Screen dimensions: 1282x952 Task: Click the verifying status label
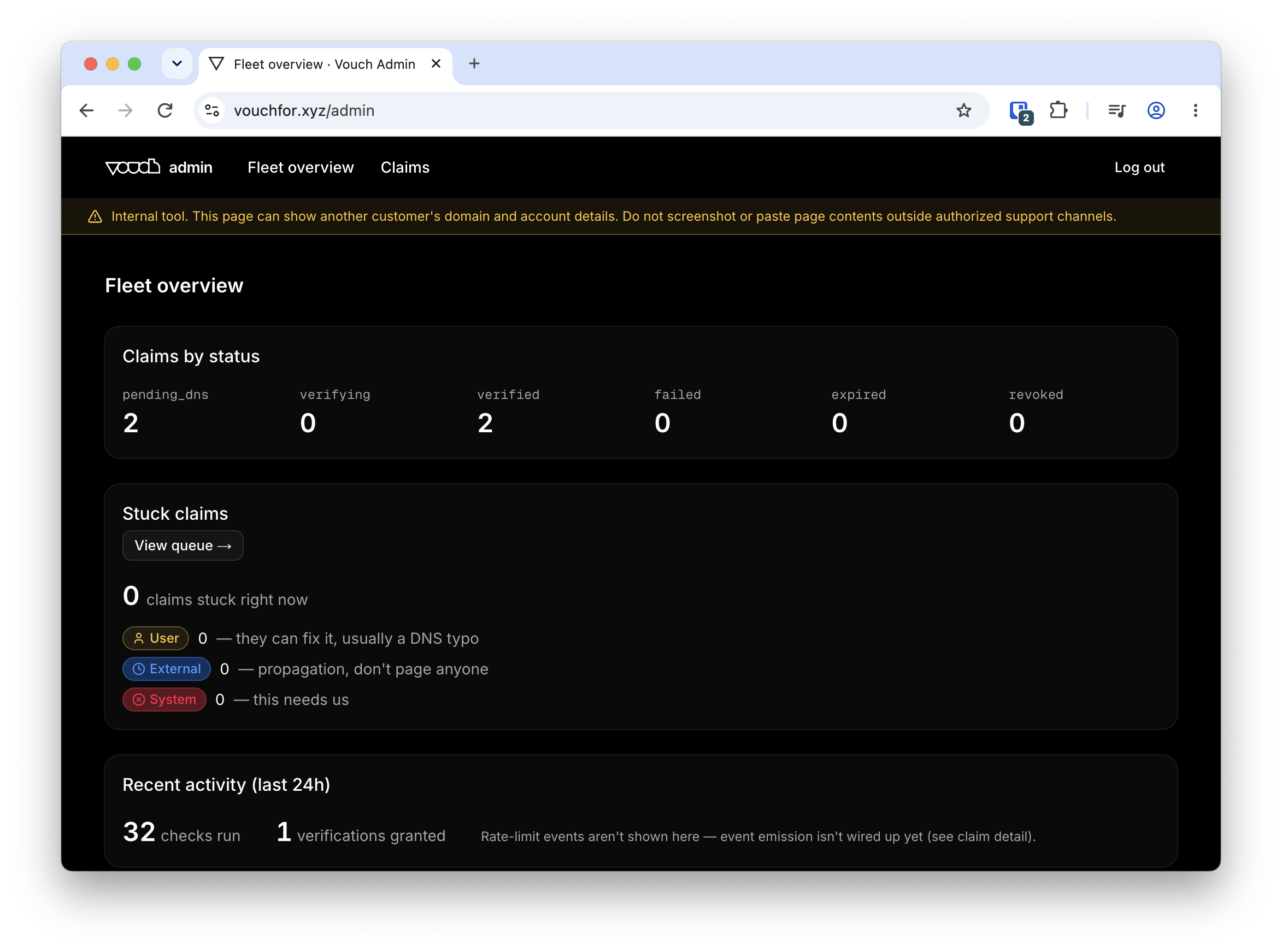tap(335, 395)
